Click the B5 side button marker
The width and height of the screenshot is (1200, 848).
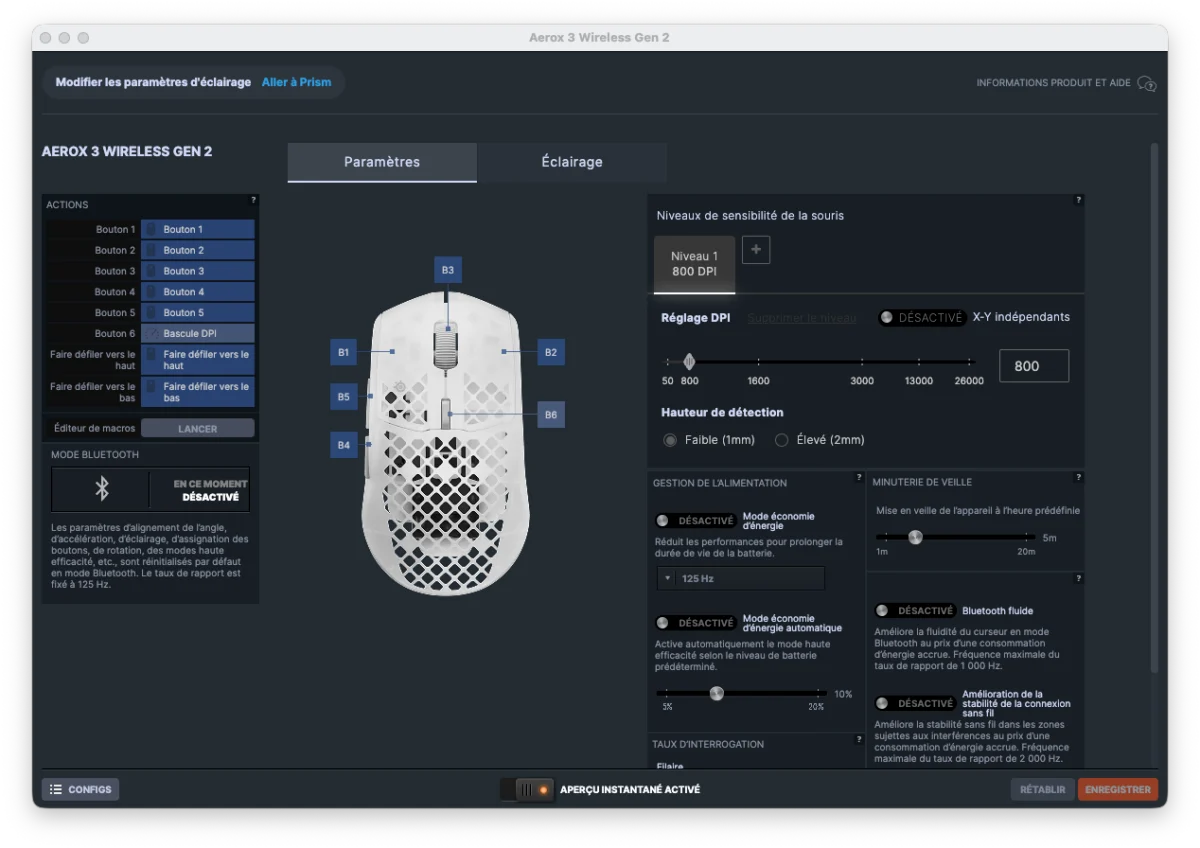343,396
